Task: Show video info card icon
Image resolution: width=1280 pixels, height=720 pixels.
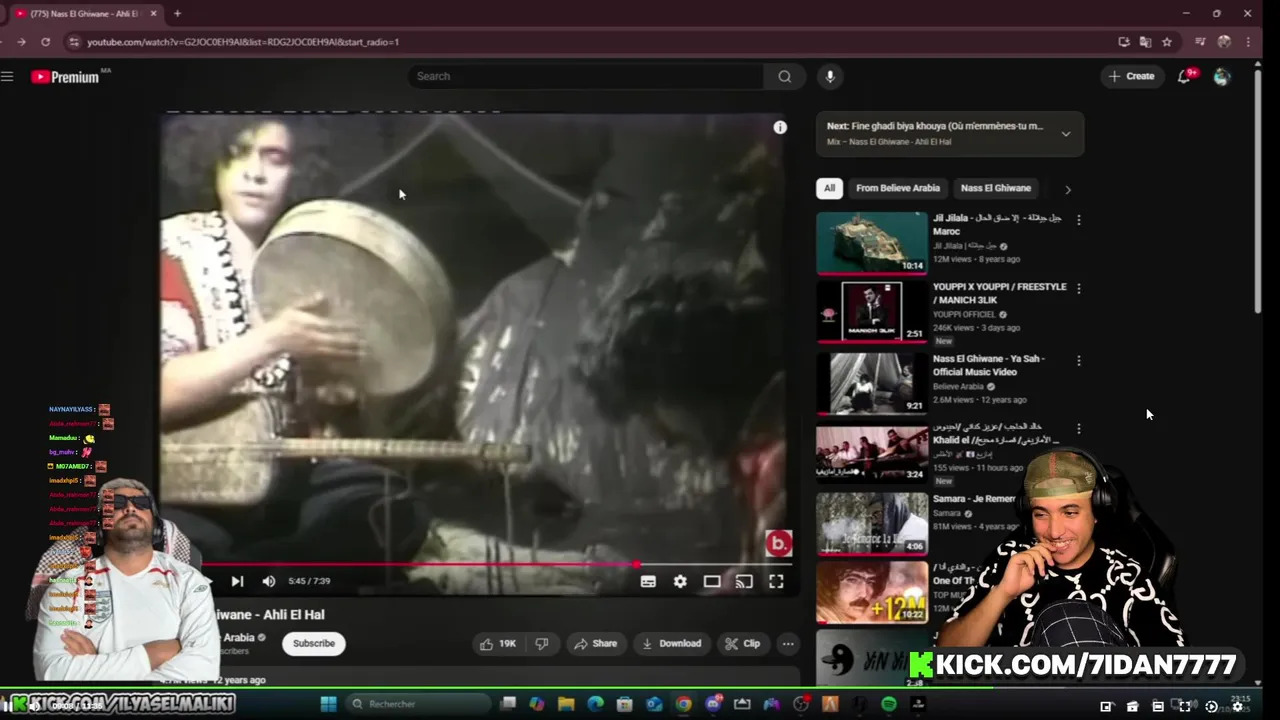Action: [780, 127]
